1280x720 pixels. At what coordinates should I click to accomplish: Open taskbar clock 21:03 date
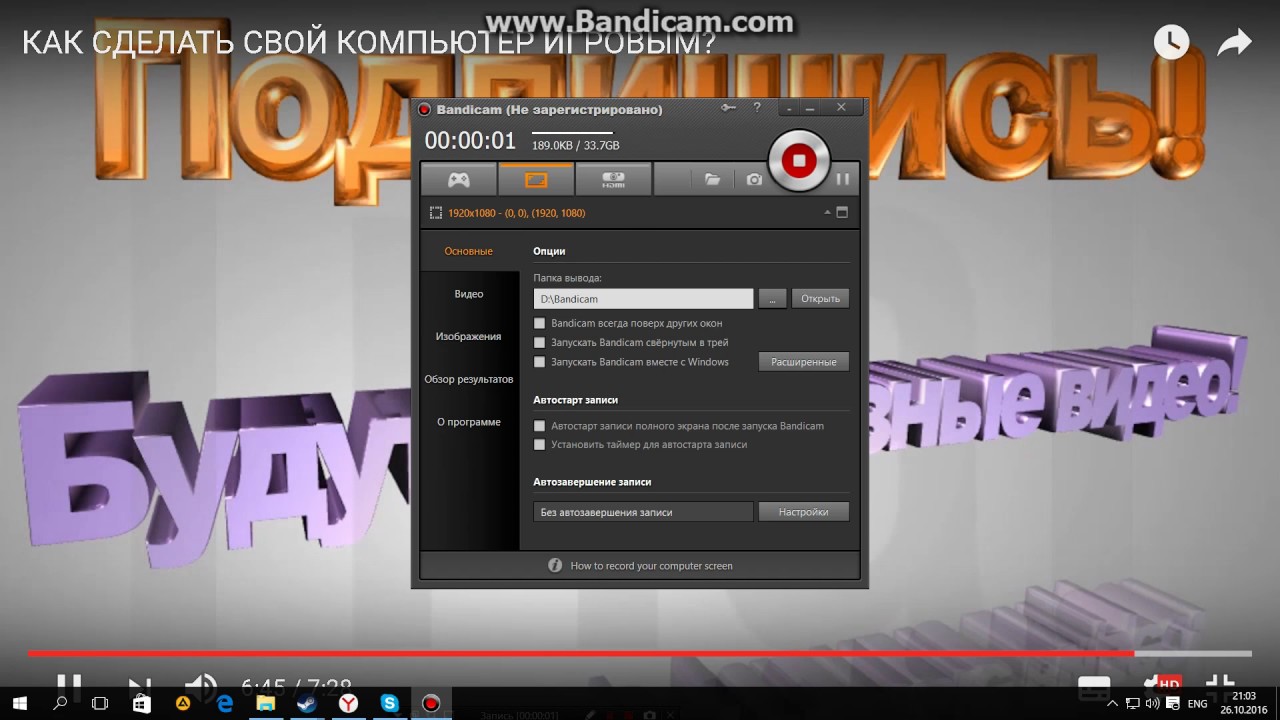1244,703
